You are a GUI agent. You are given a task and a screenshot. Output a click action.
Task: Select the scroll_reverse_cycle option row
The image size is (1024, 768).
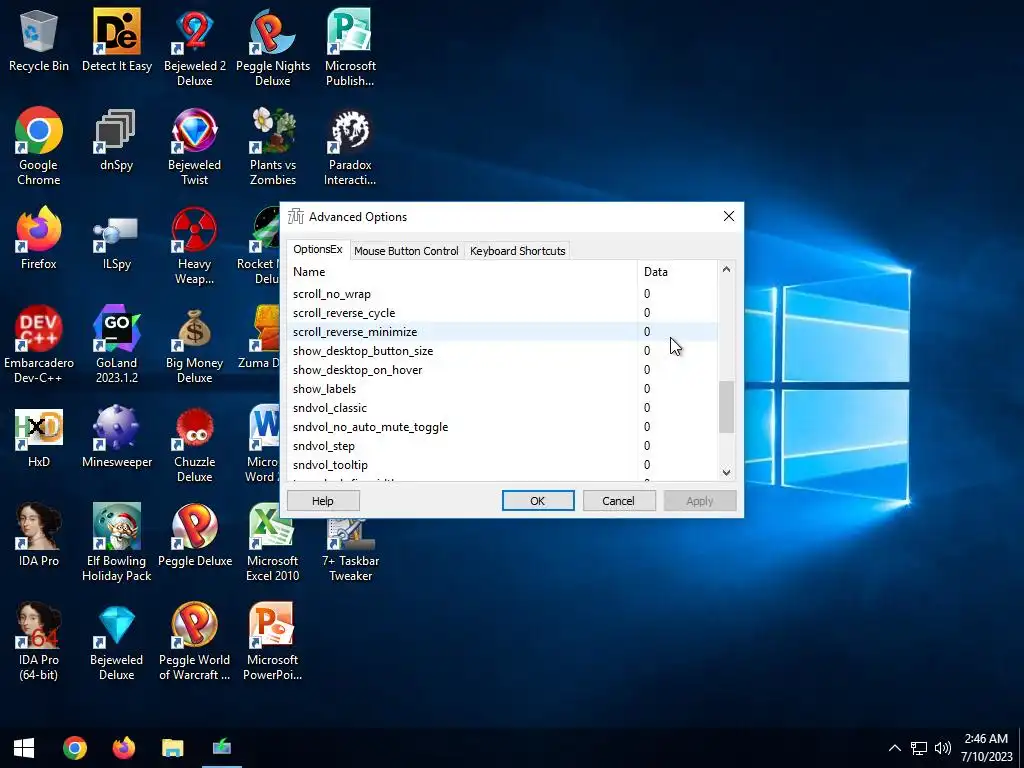[x=502, y=313]
